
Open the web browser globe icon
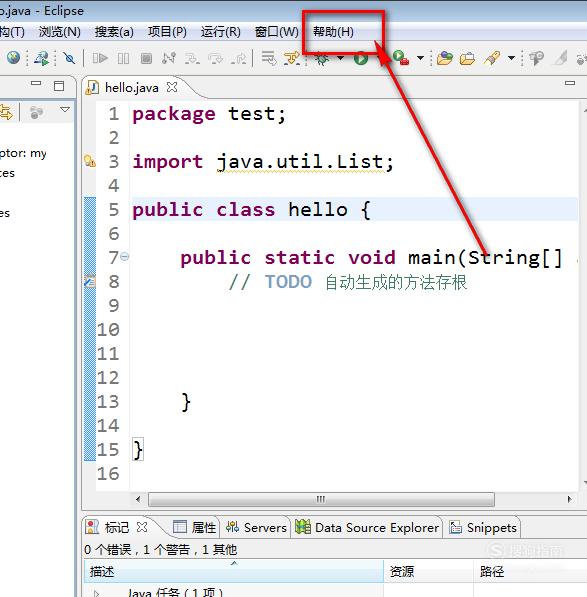[13, 57]
